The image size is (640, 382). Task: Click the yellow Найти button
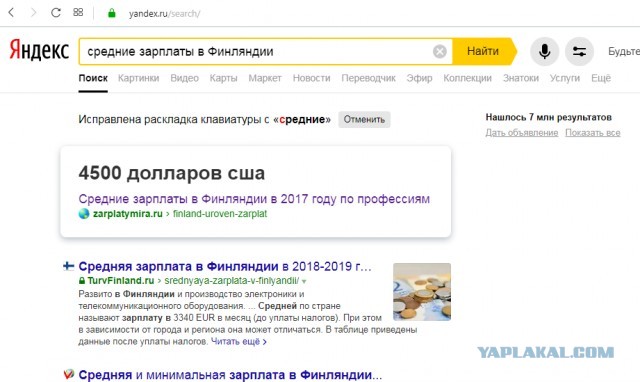click(x=484, y=51)
